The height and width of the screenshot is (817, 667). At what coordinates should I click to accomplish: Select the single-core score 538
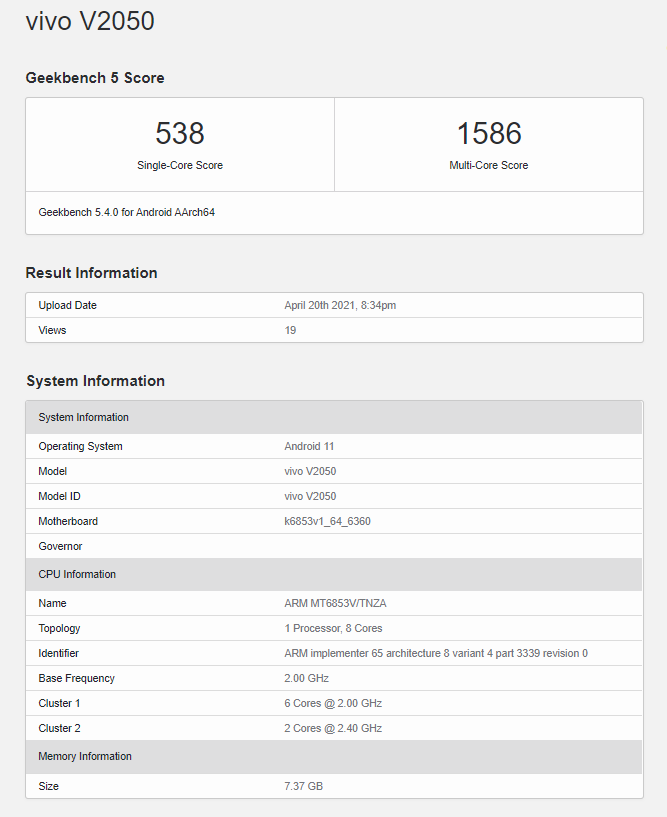pos(180,133)
